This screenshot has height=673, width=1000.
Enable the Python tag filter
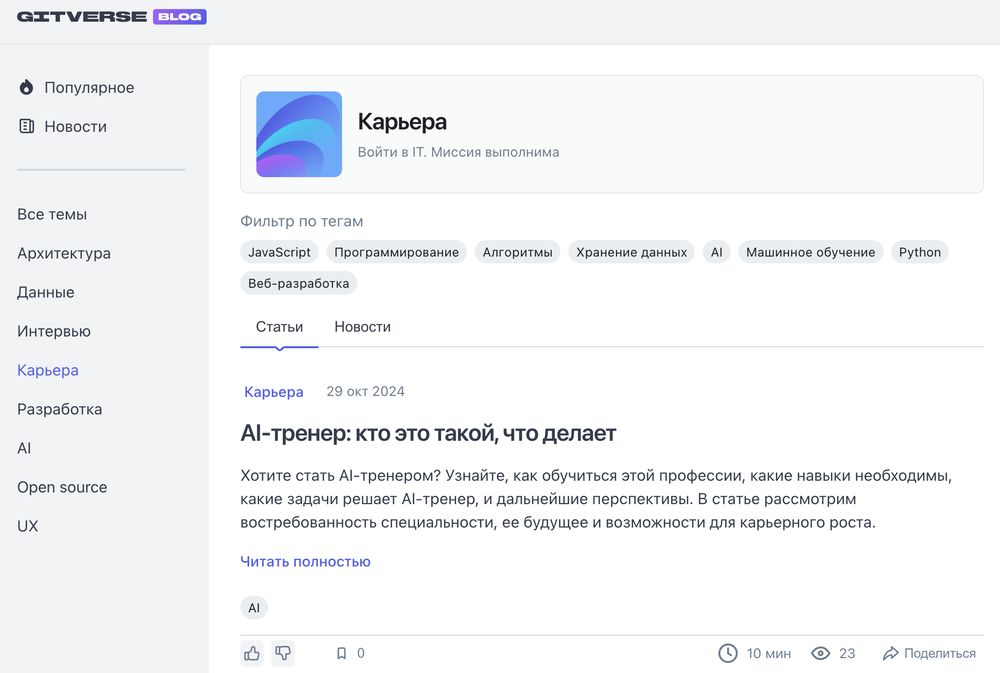(x=919, y=252)
